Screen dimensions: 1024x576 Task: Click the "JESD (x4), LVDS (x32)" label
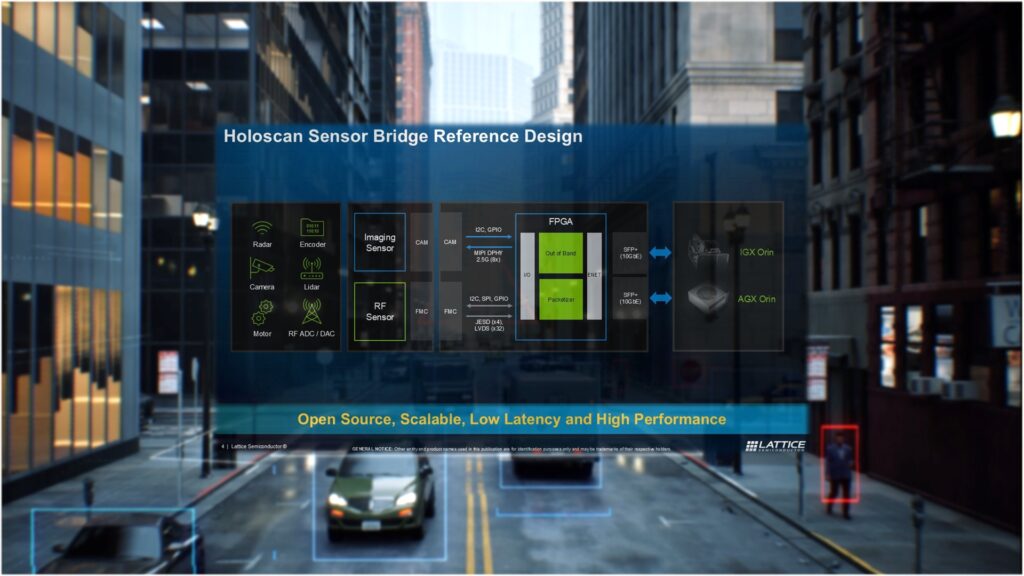coord(488,325)
